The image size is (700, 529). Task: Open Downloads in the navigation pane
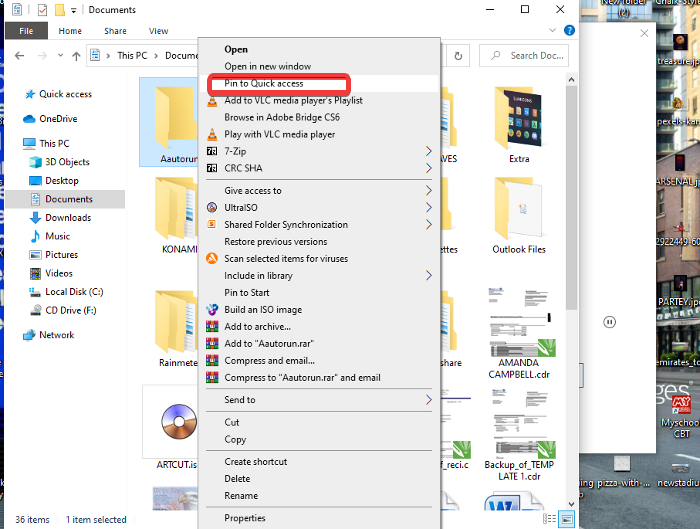[68, 218]
